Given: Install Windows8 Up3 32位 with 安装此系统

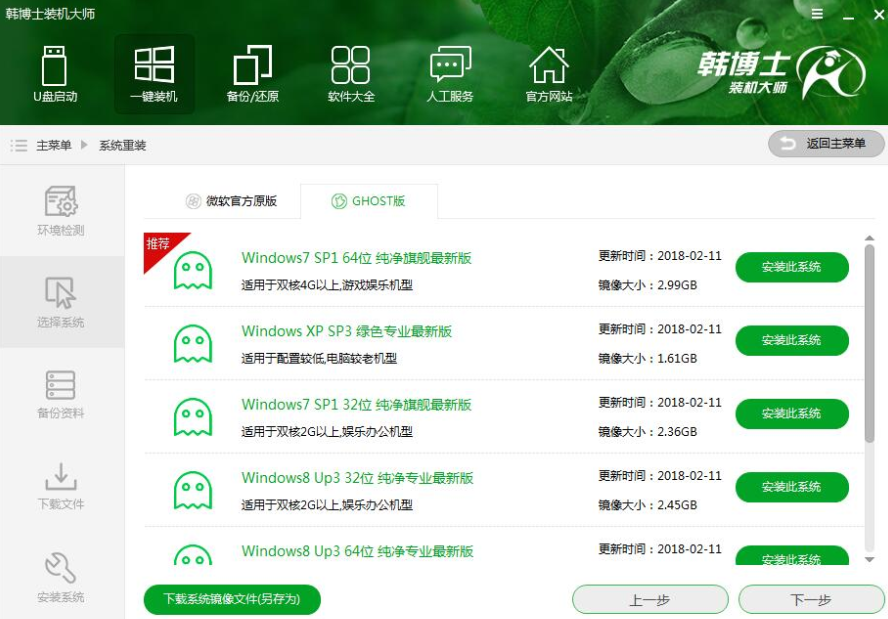Looking at the screenshot, I should coord(792,487).
